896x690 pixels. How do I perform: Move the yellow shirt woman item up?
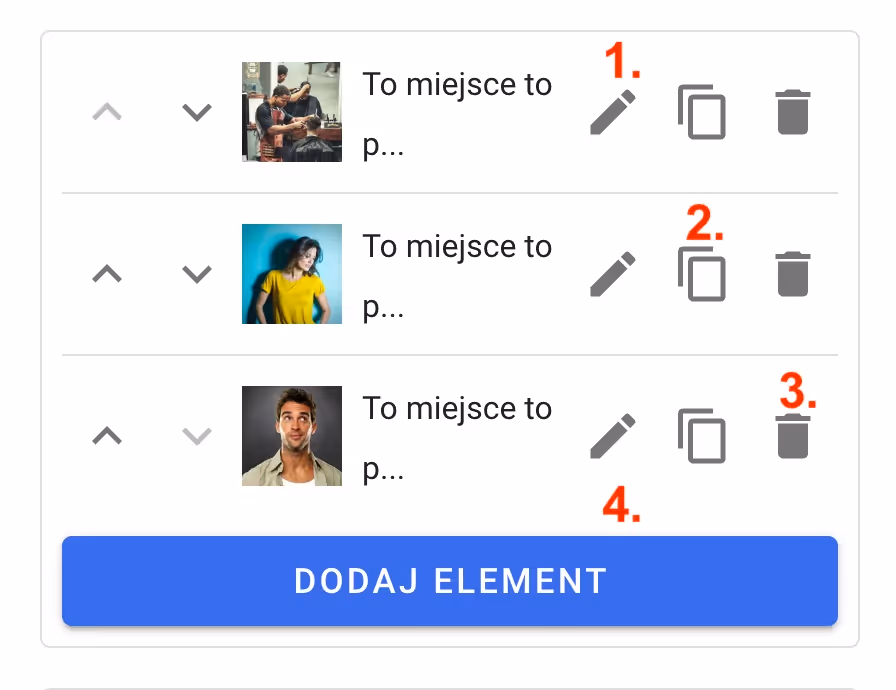pos(107,274)
